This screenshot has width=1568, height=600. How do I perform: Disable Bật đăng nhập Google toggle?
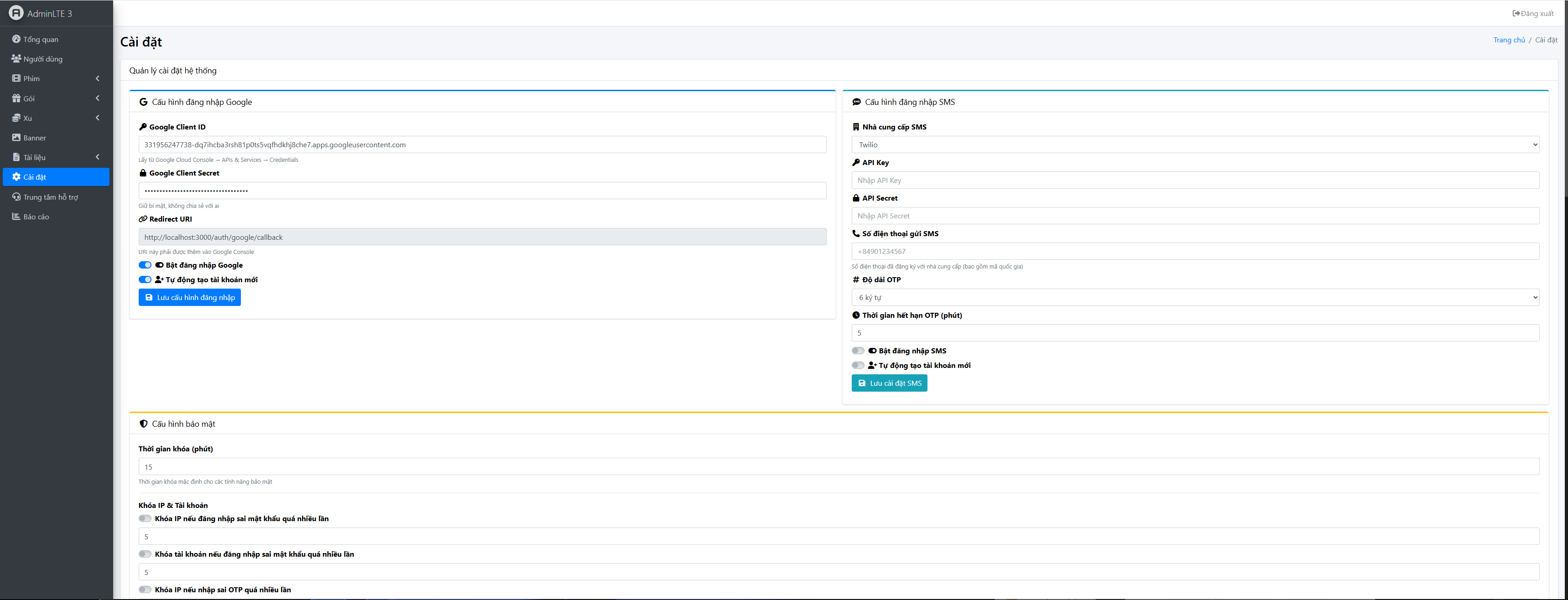click(x=145, y=265)
